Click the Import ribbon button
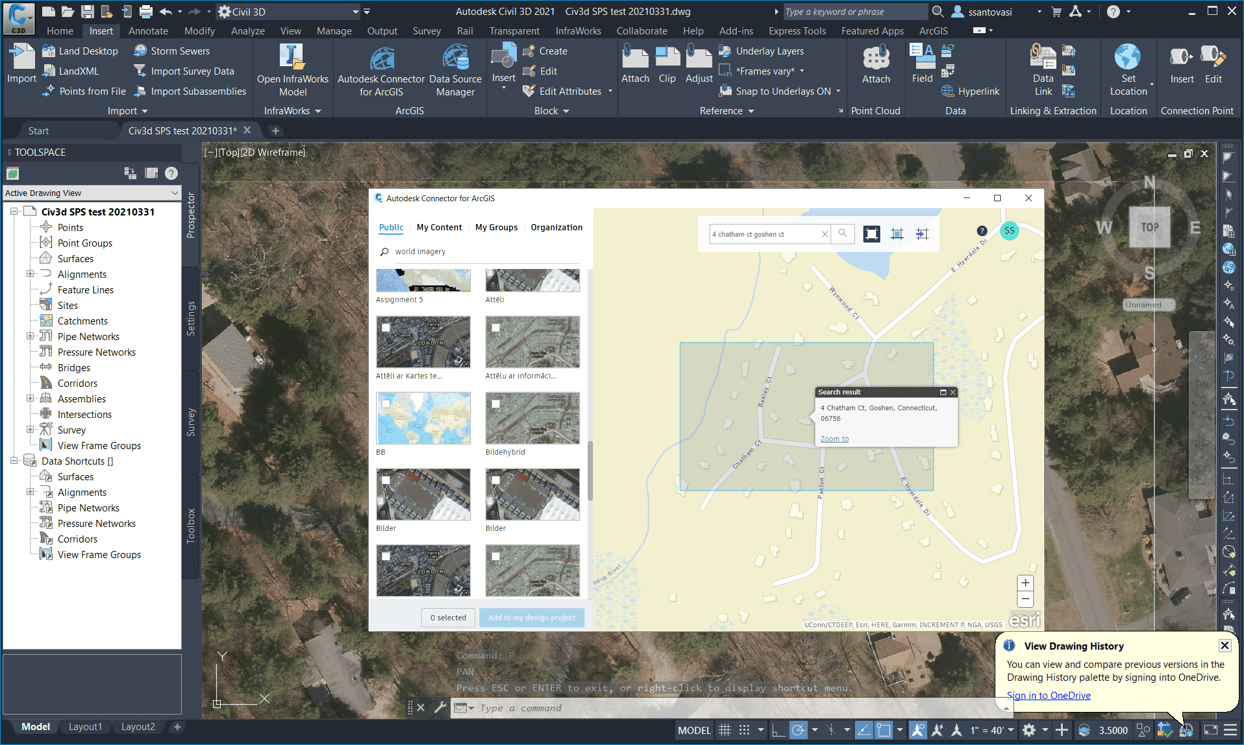This screenshot has width=1244, height=745. [x=21, y=63]
